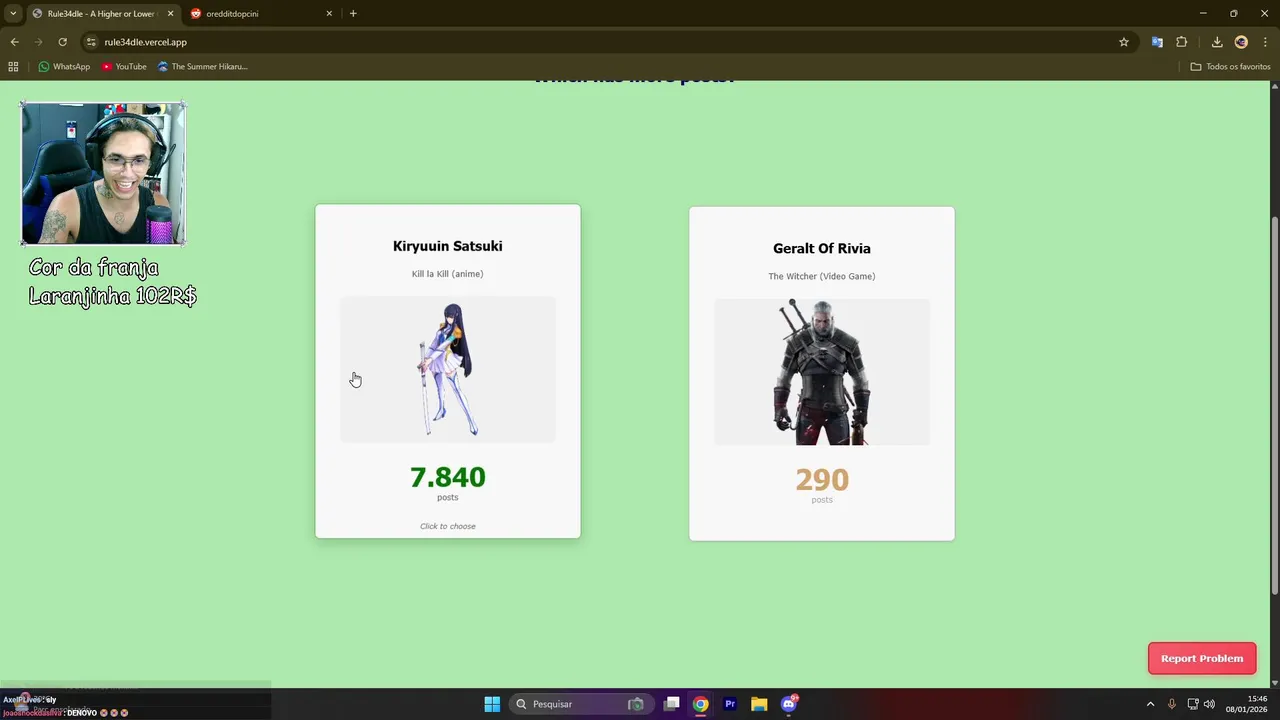Viewport: 1280px width, 720px height.
Task: Click The Witcher (Video Game) subtitle
Action: tap(822, 276)
